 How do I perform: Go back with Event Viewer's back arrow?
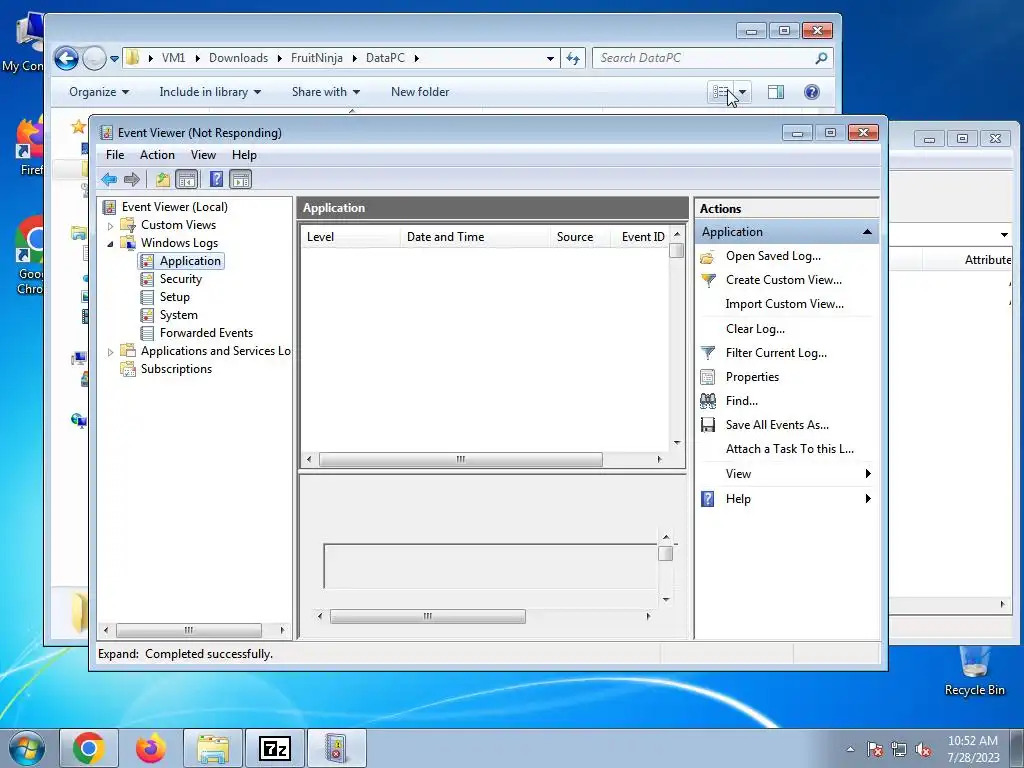[109, 179]
